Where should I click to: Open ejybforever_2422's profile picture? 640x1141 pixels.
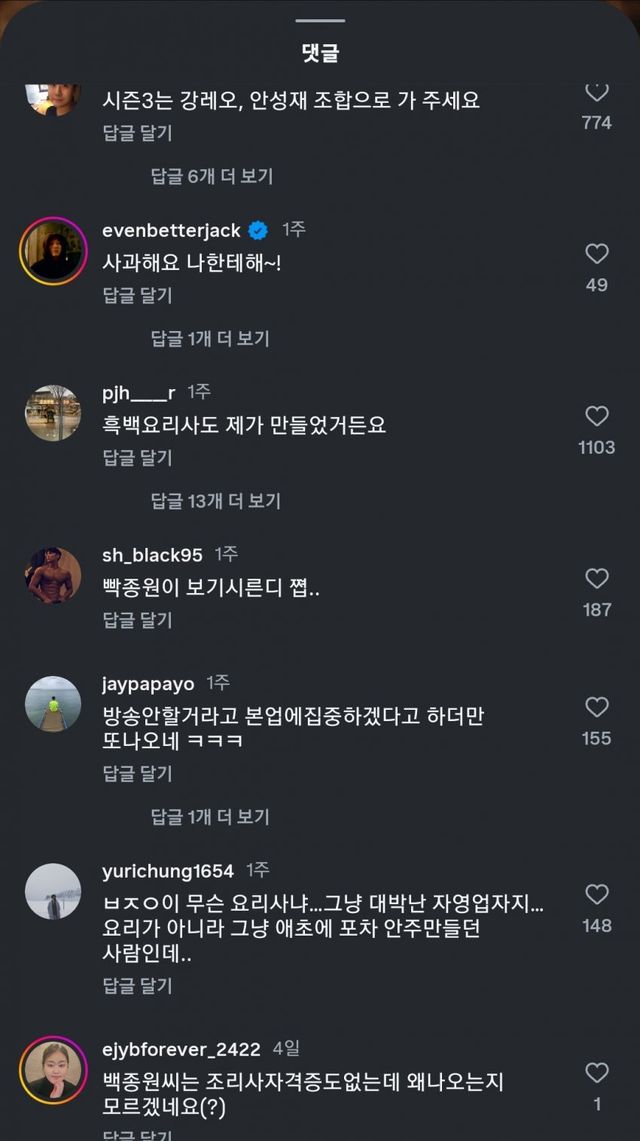pyautogui.click(x=53, y=1071)
